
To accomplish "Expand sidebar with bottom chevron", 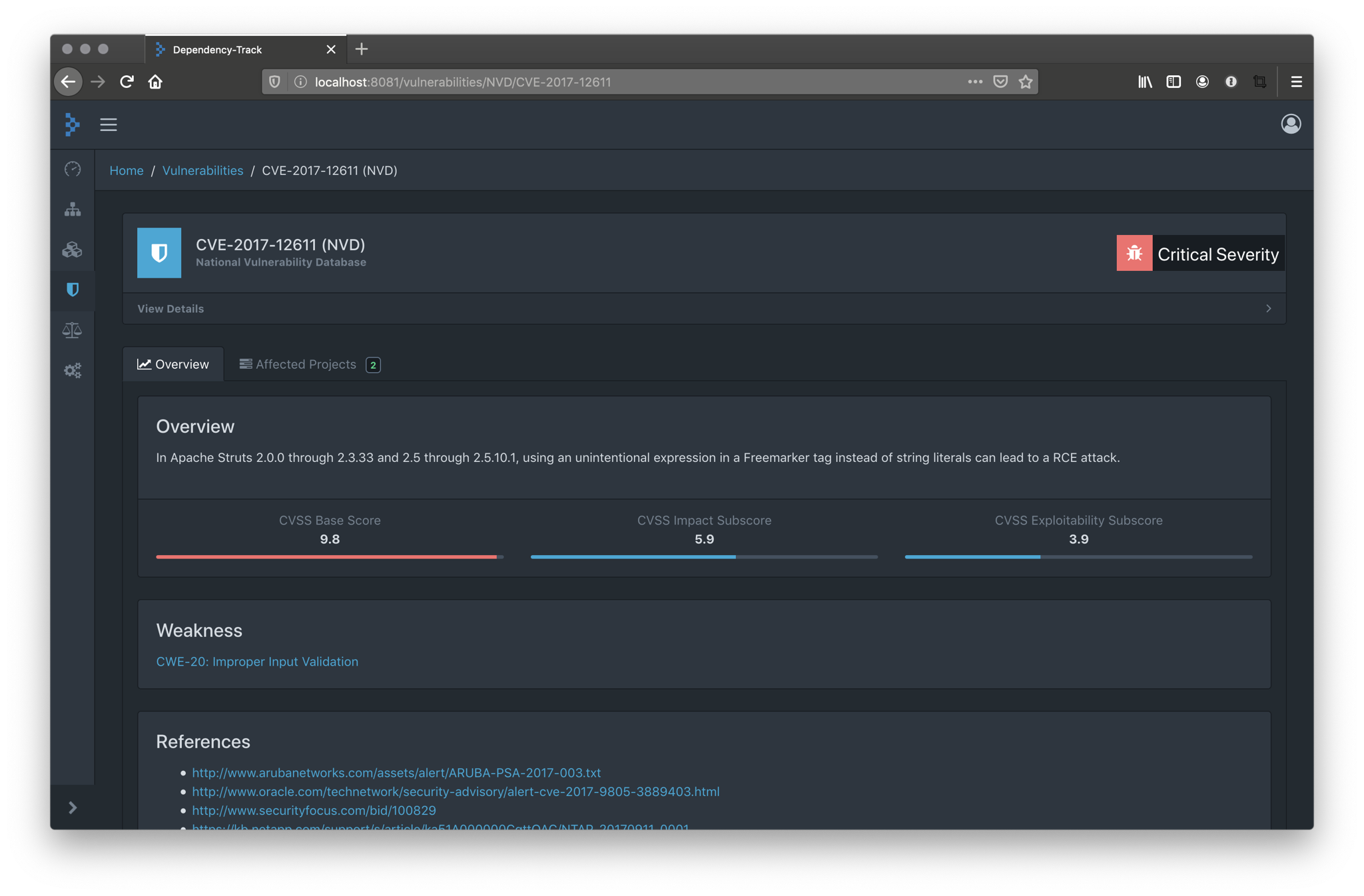I will 73,807.
